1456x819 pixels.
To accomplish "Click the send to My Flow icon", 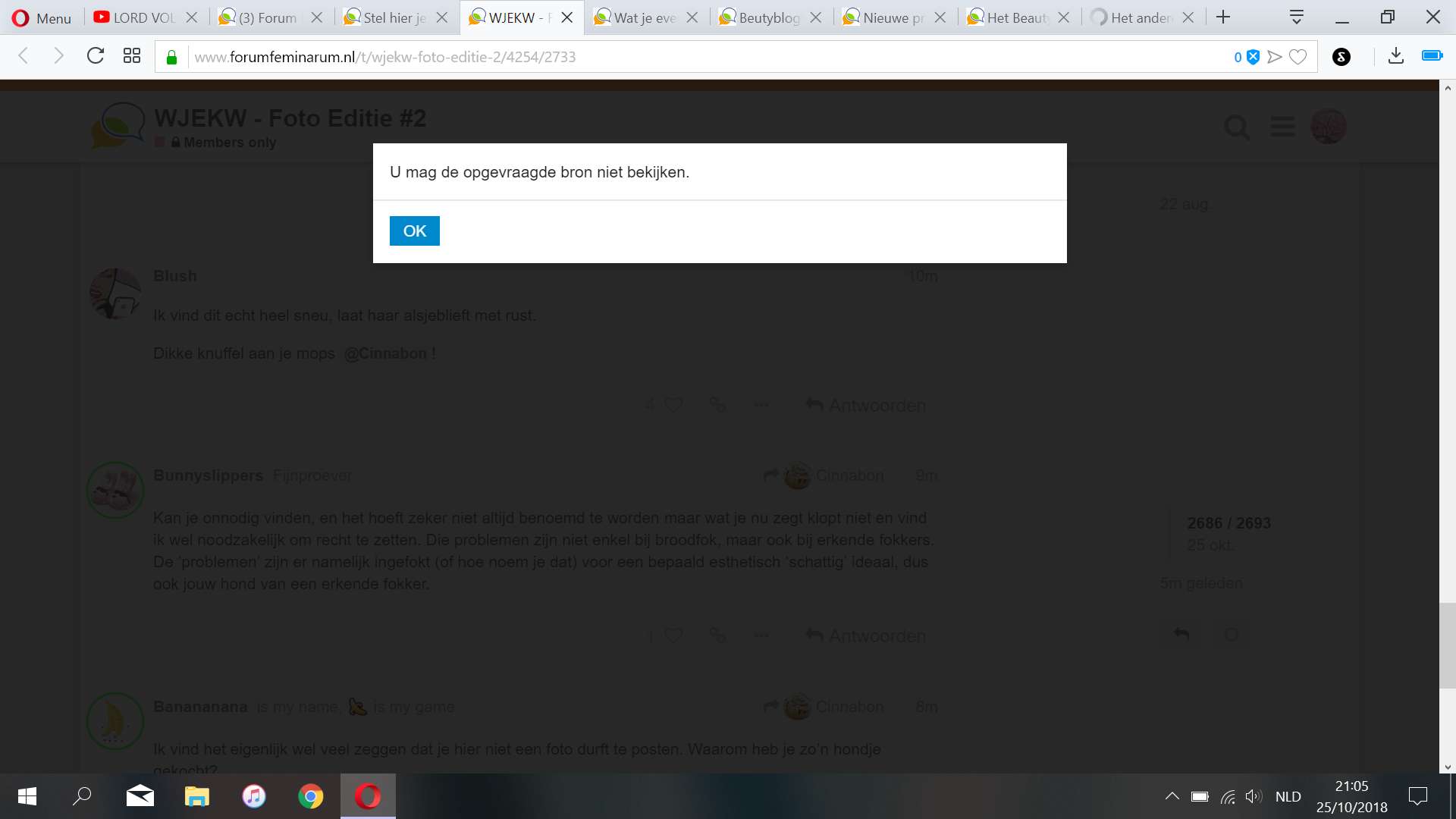I will 1275,57.
